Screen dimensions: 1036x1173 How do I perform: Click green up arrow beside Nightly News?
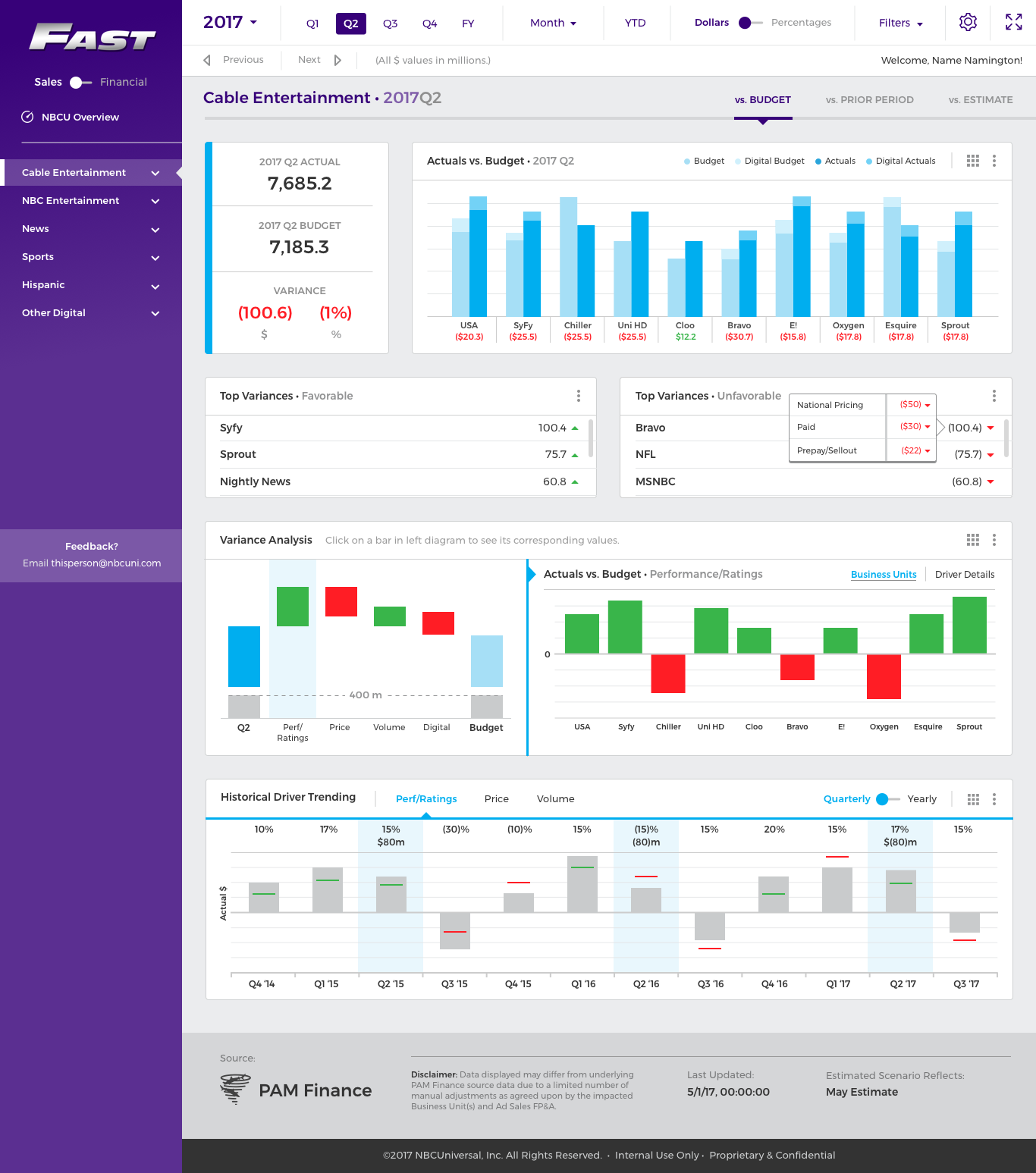(575, 482)
